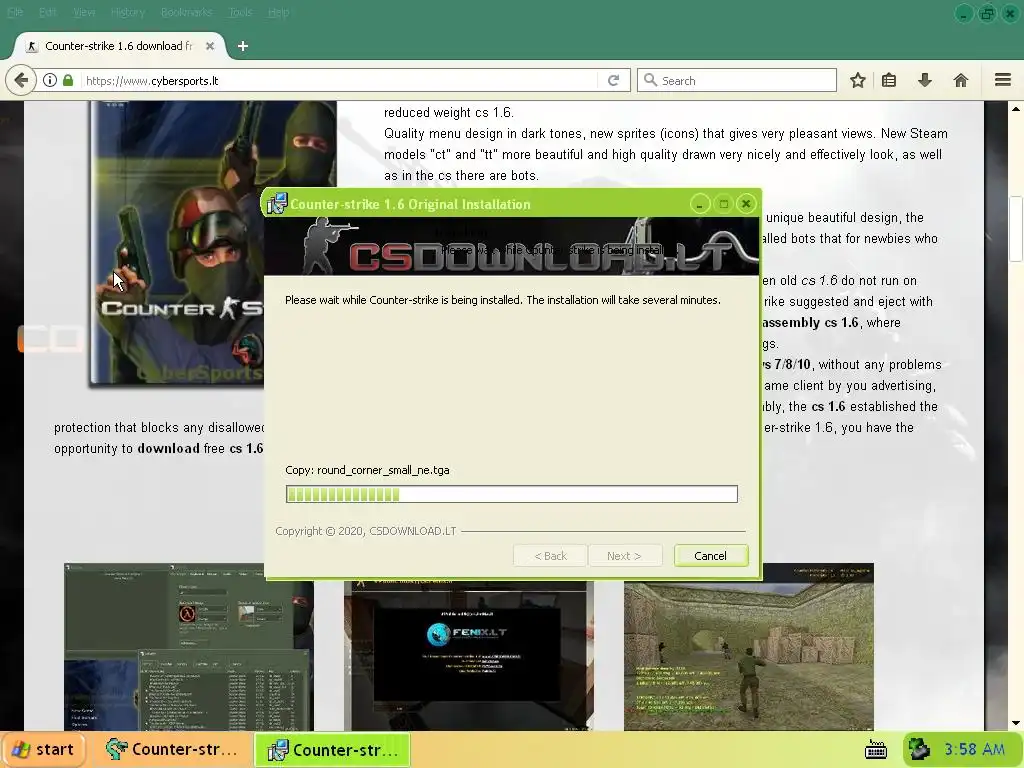Restore the browser window
The image size is (1024, 768).
[x=987, y=13]
